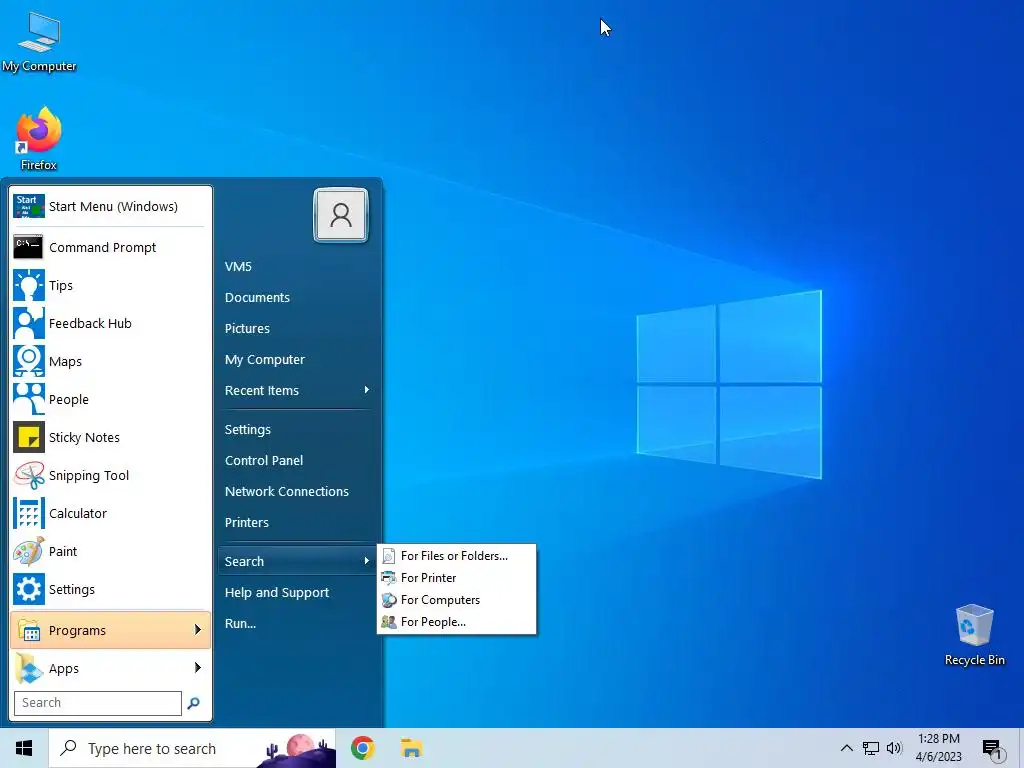Open the network status tray icon

tap(871, 748)
